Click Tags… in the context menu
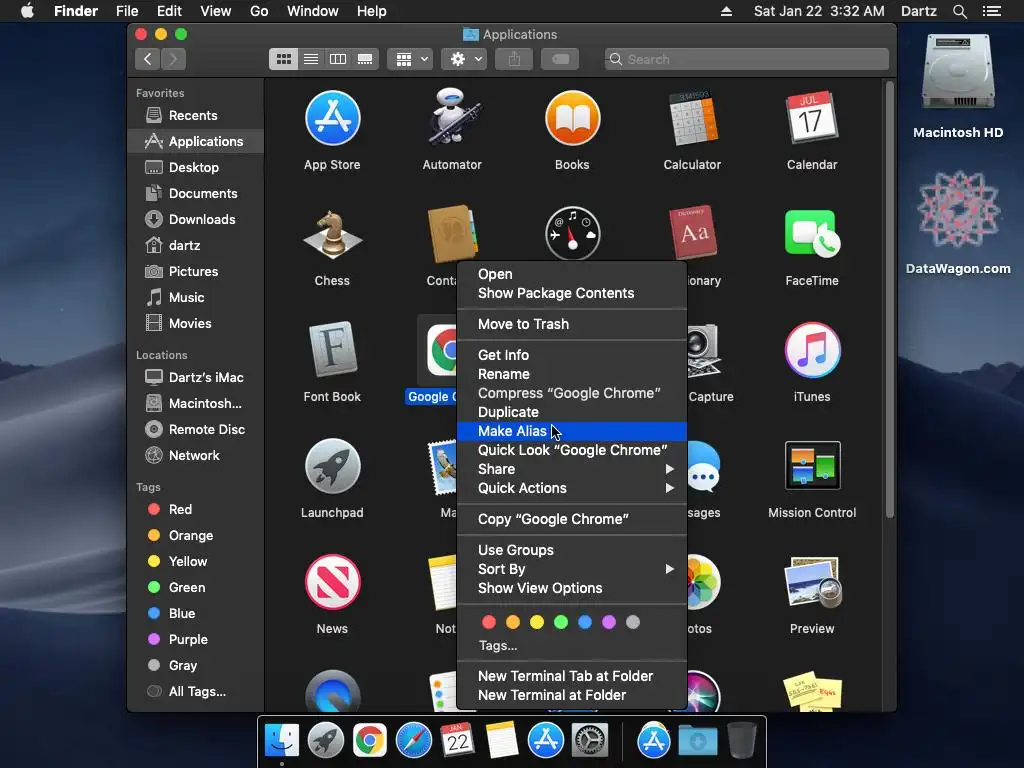The width and height of the screenshot is (1024, 768). click(498, 646)
